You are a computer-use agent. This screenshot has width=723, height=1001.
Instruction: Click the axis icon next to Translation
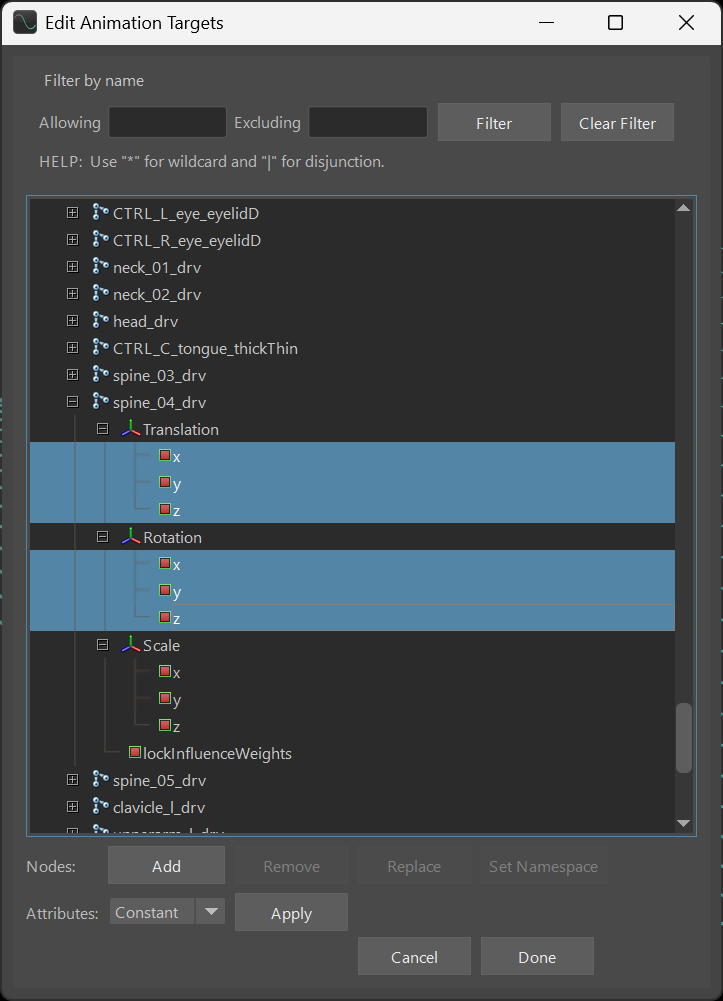click(131, 429)
